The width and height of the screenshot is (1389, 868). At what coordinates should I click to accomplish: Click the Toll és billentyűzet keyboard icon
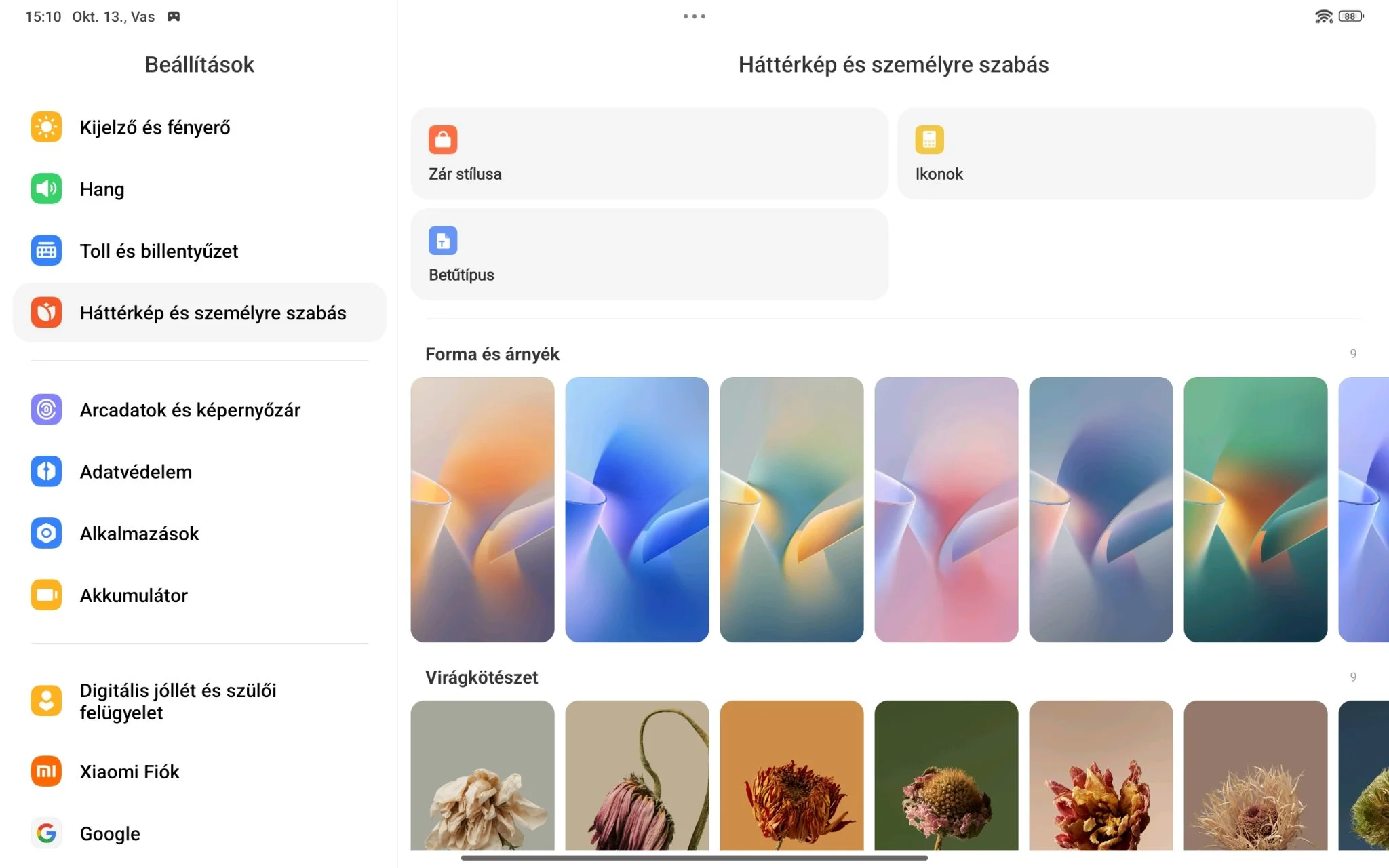46,250
